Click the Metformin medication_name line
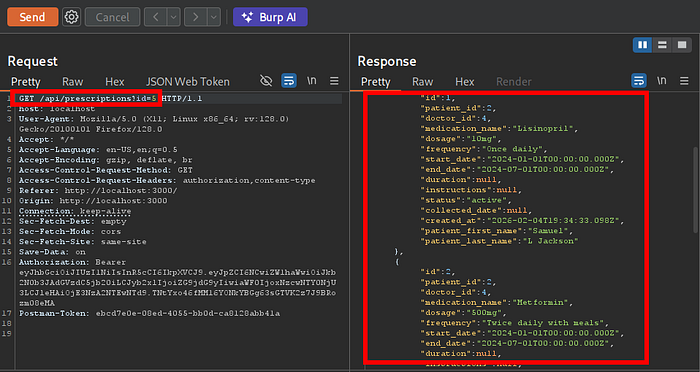This screenshot has width=700, height=372. pos(496,303)
